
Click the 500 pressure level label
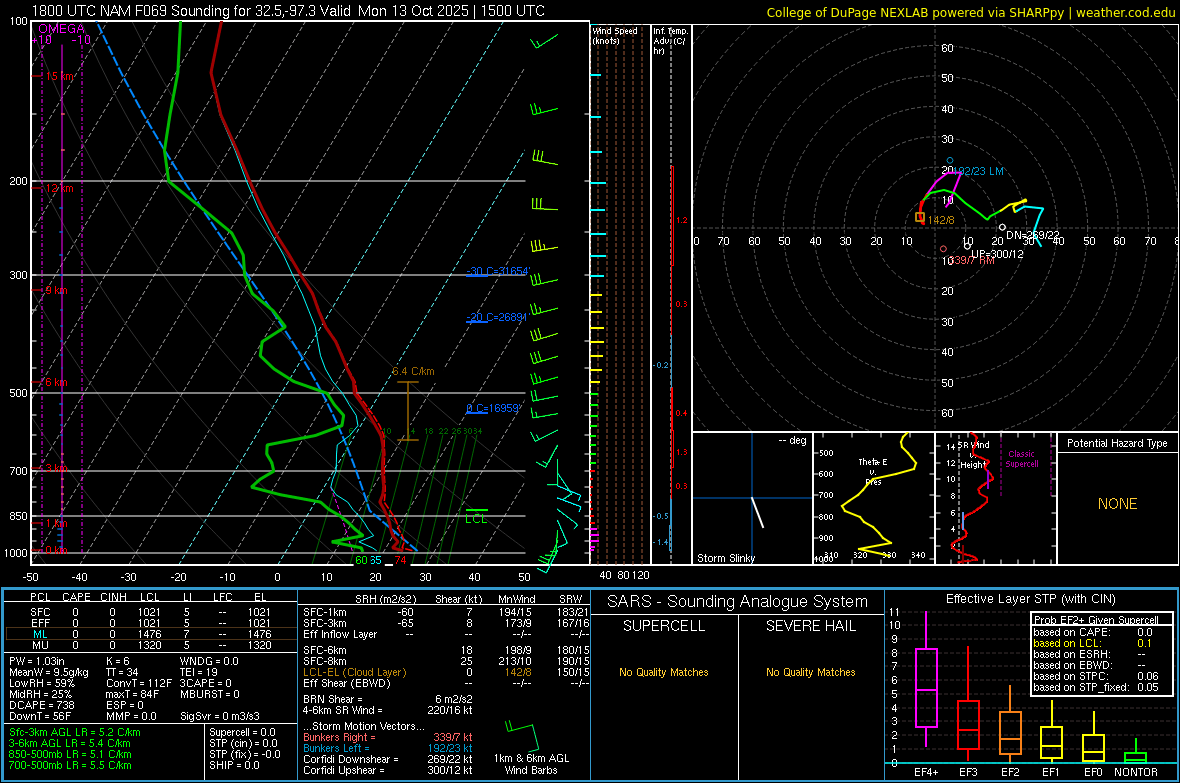(x=18, y=393)
